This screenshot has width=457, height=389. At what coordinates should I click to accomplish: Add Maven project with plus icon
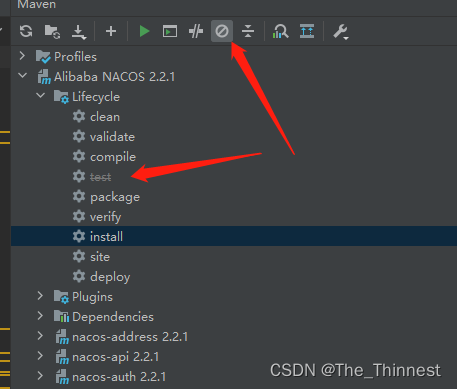[x=111, y=31]
